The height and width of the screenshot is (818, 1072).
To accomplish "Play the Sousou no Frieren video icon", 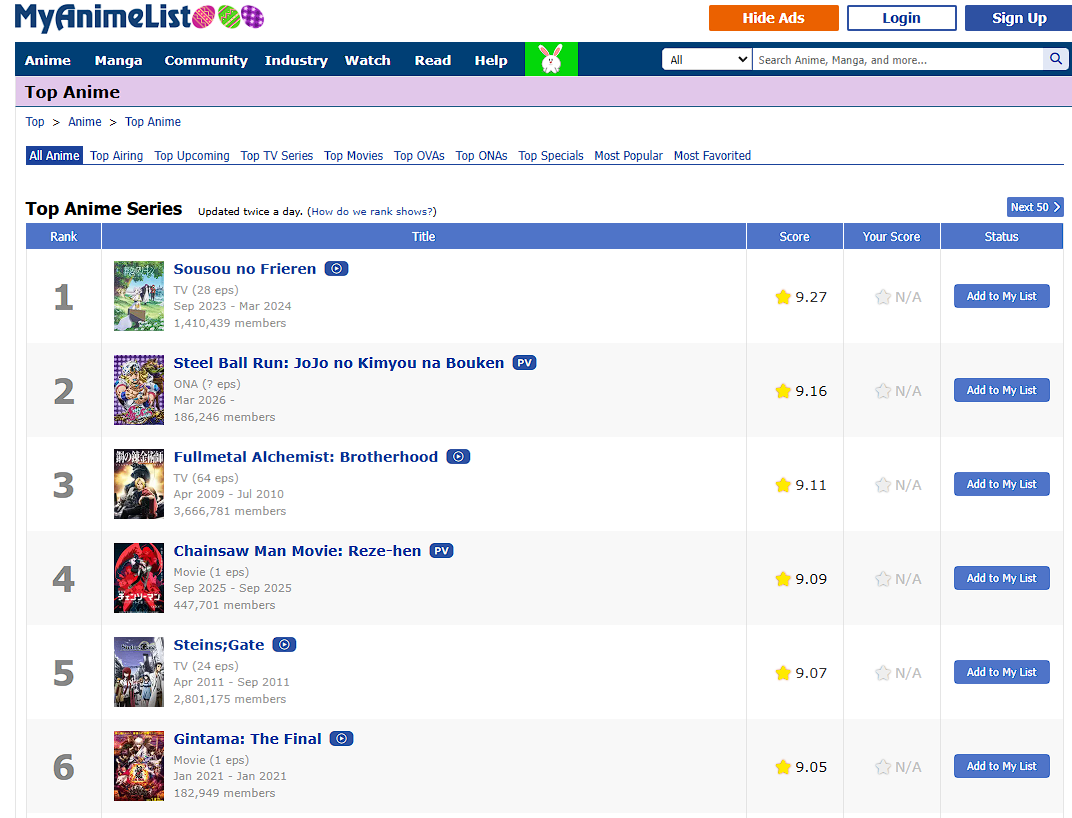I will 336,269.
